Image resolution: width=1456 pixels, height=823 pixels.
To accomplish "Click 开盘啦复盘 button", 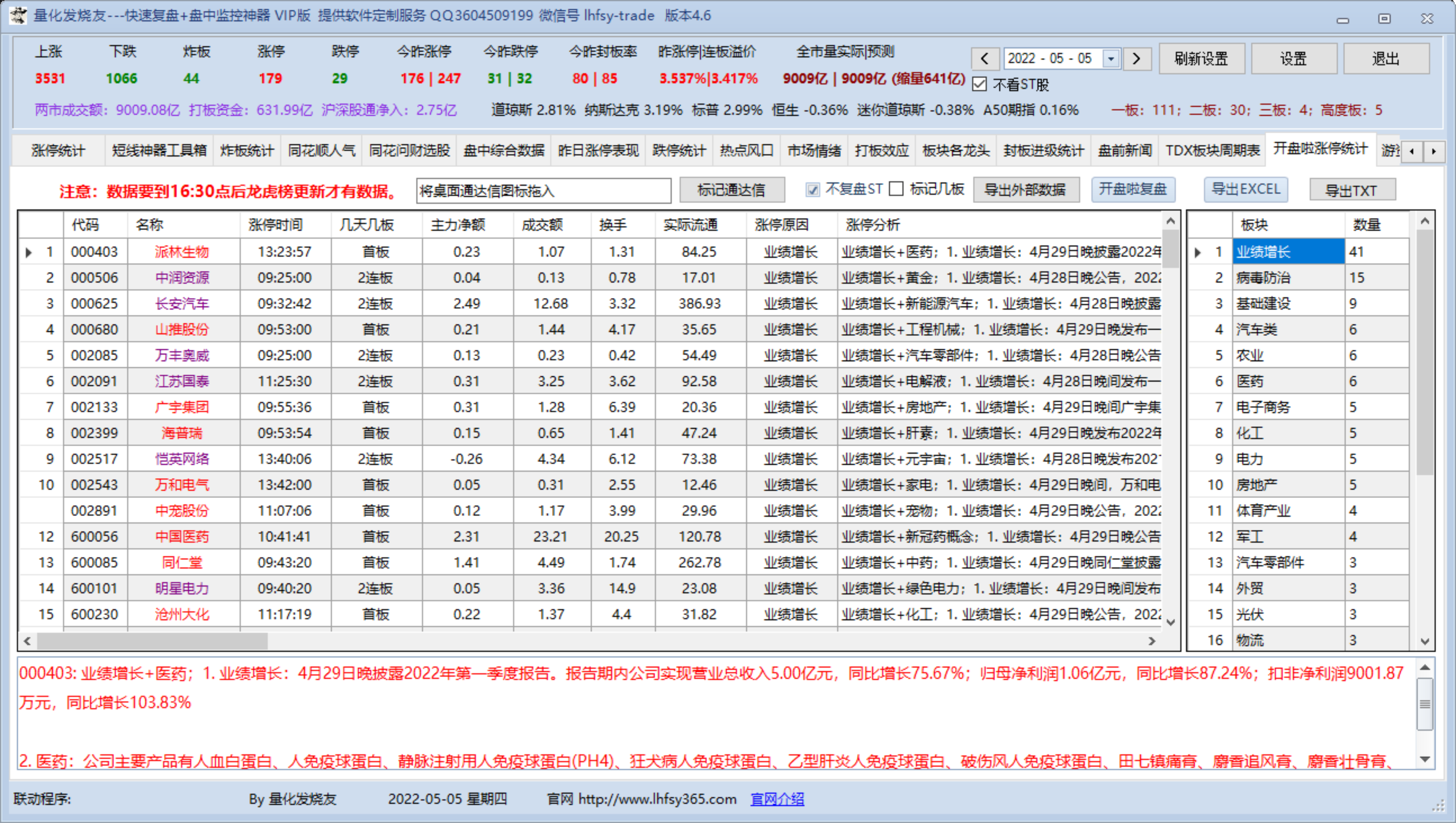I will click(x=1133, y=190).
